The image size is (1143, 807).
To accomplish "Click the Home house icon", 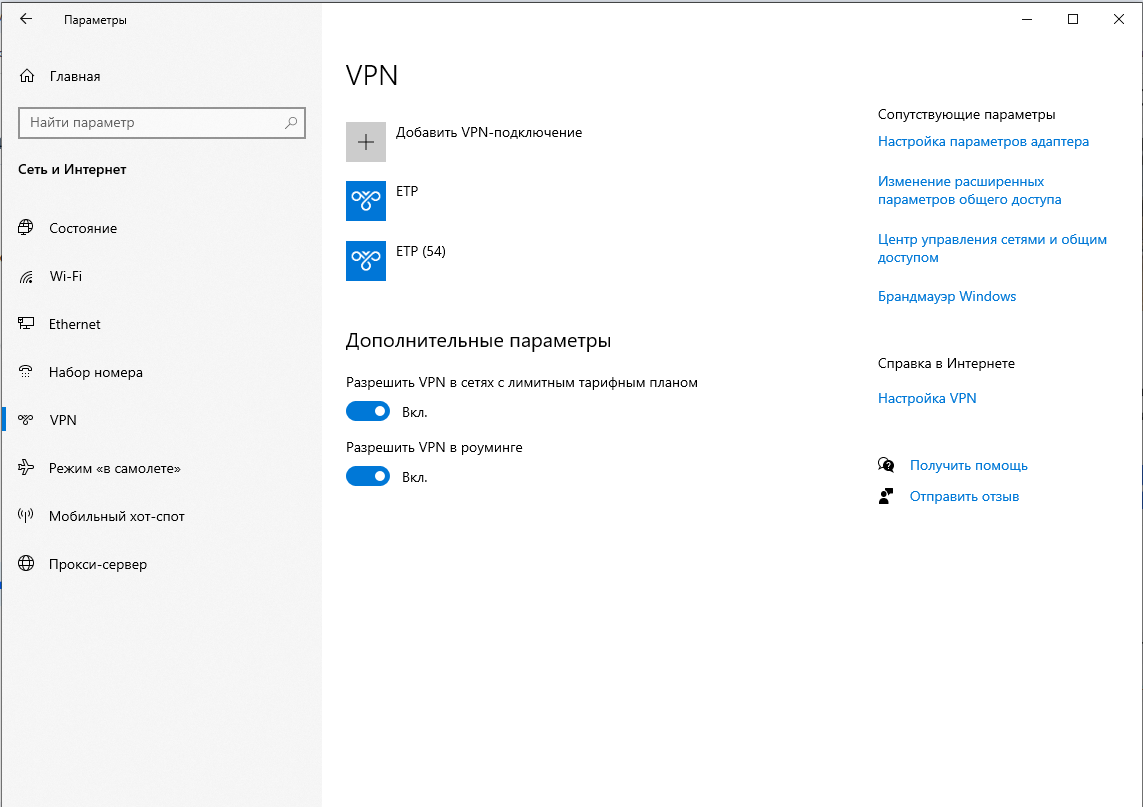I will [x=27, y=76].
